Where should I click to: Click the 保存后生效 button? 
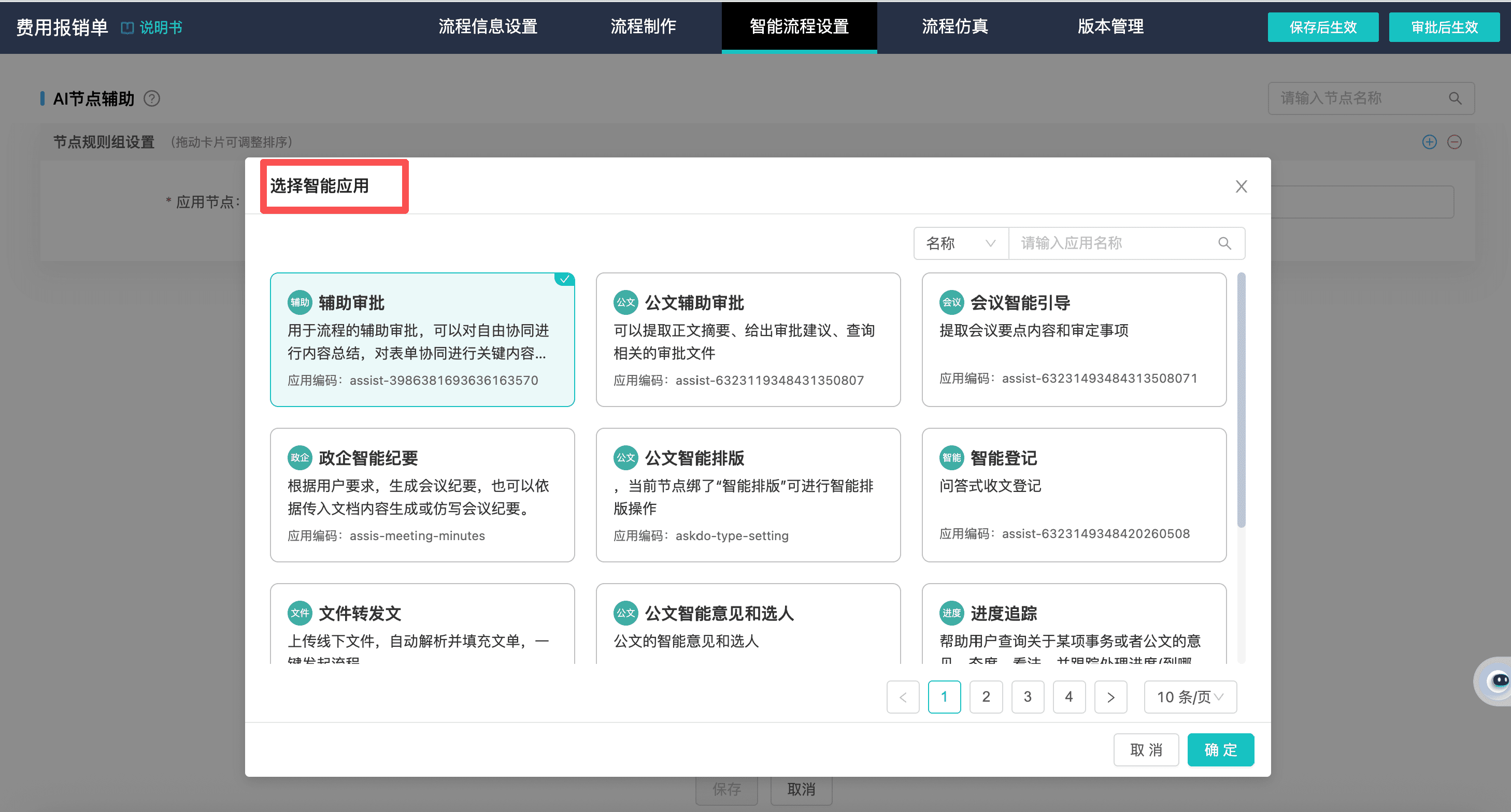coord(1323,27)
